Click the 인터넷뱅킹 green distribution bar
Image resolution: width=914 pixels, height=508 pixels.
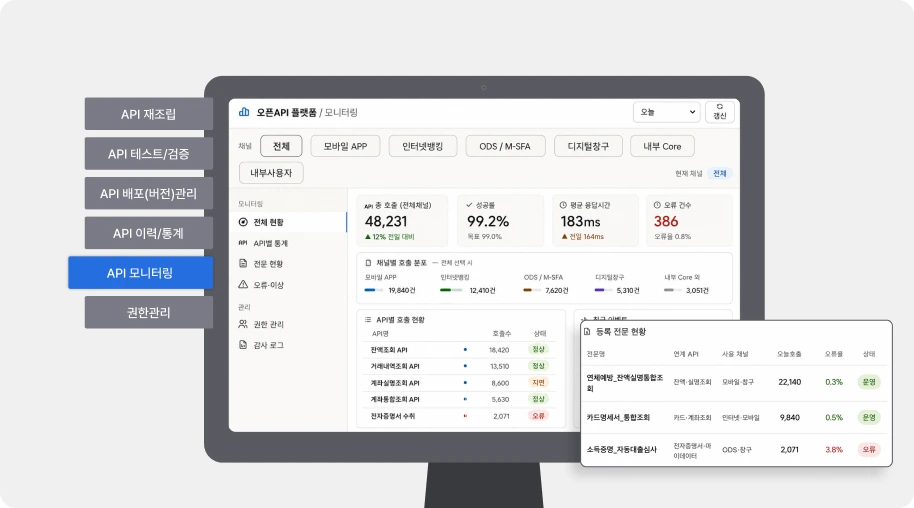[x=451, y=290]
